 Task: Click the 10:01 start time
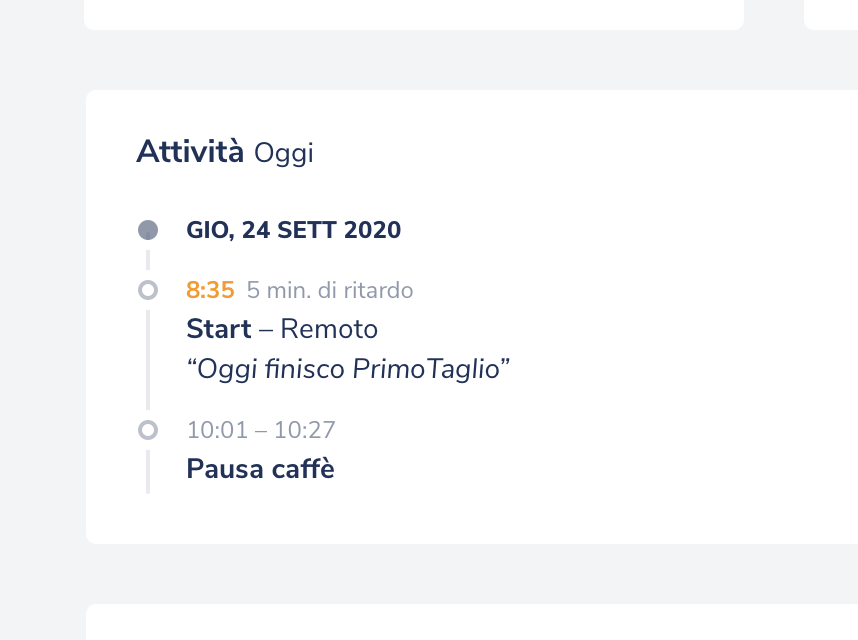pos(213,430)
